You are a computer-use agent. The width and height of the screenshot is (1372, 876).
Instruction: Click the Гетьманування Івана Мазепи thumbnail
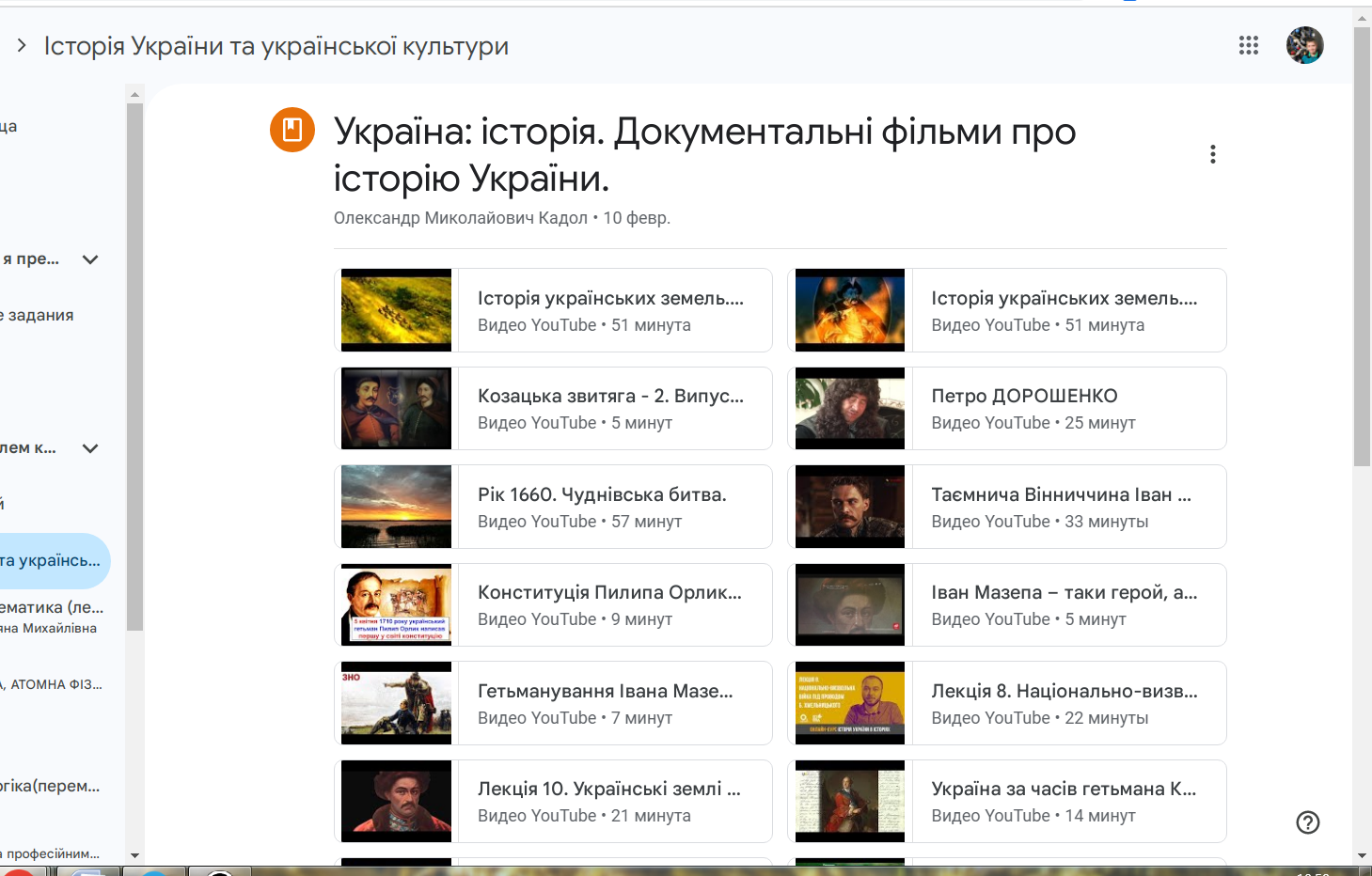point(396,703)
